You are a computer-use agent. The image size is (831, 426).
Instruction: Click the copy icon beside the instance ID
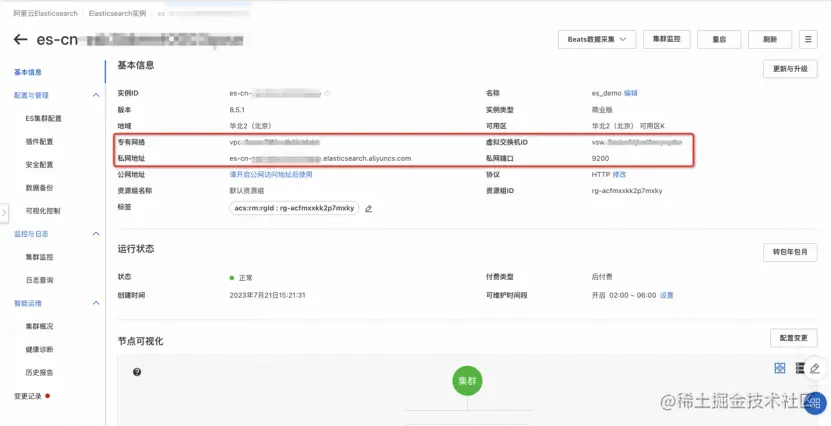(x=327, y=93)
